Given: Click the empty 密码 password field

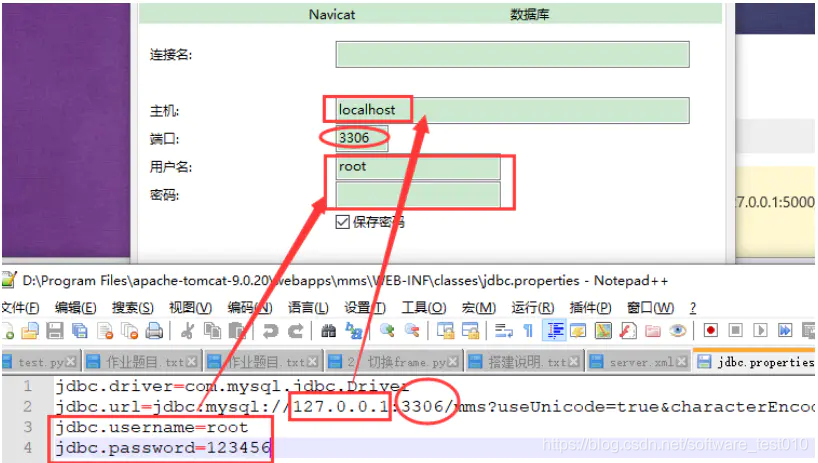Looking at the screenshot, I should tap(418, 194).
